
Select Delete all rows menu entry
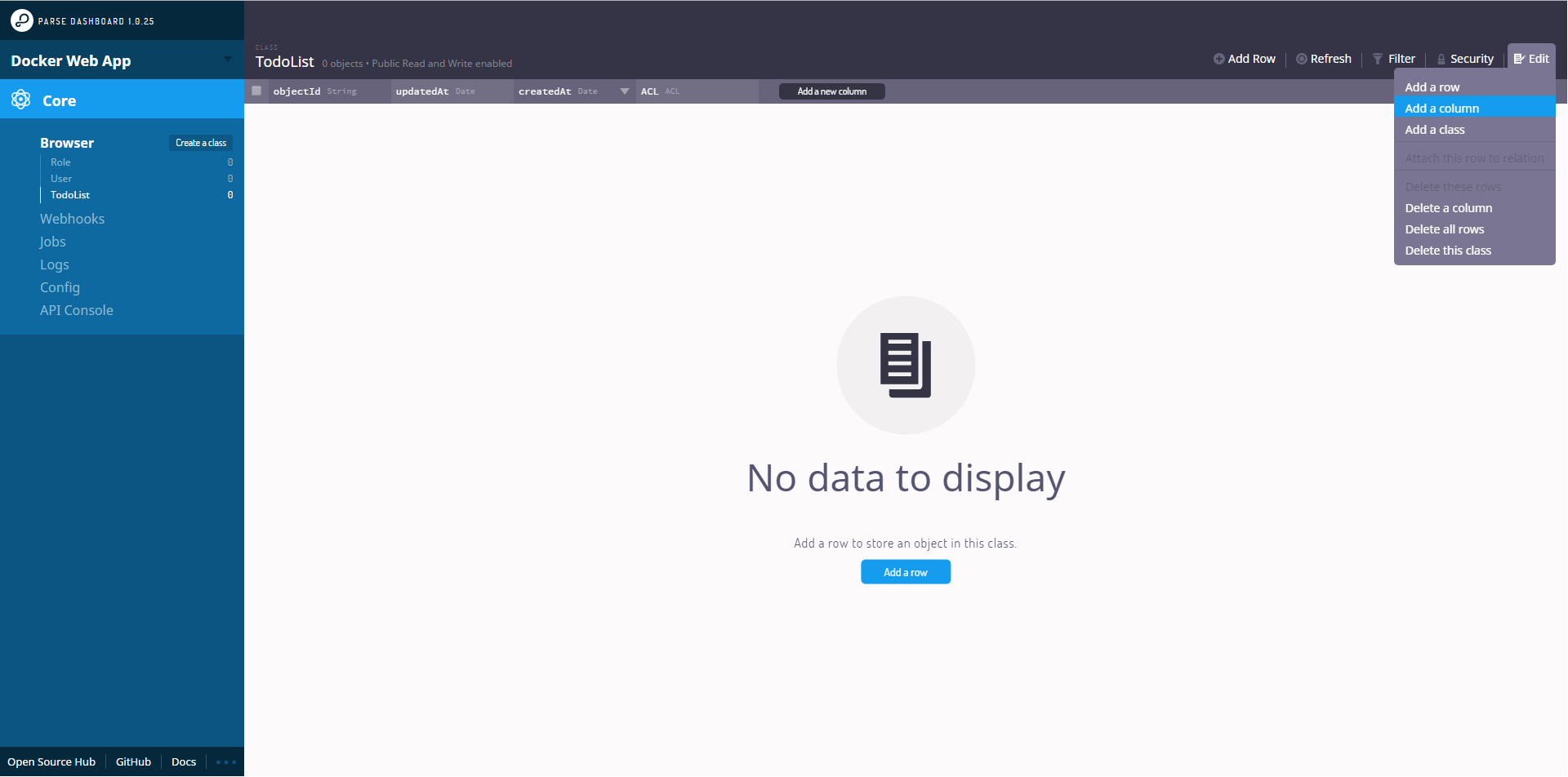pyautogui.click(x=1475, y=229)
